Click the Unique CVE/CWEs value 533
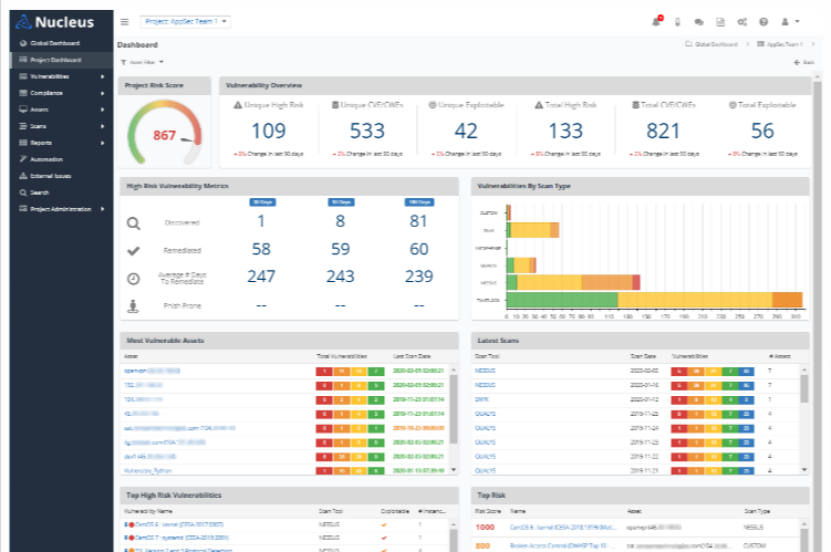Screen dimensions: 831x552 pyautogui.click(x=367, y=131)
